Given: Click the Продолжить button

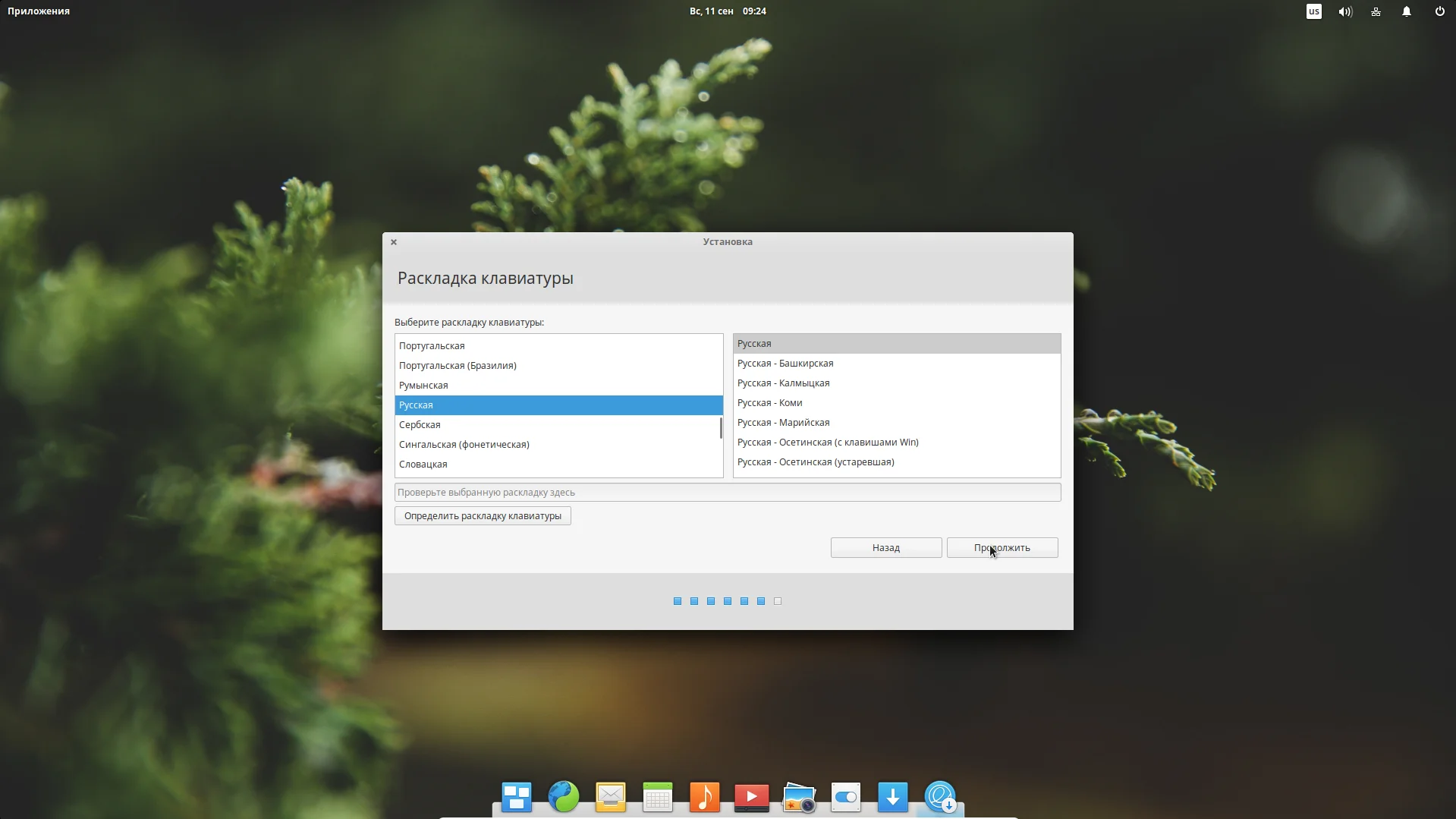Looking at the screenshot, I should point(1002,548).
